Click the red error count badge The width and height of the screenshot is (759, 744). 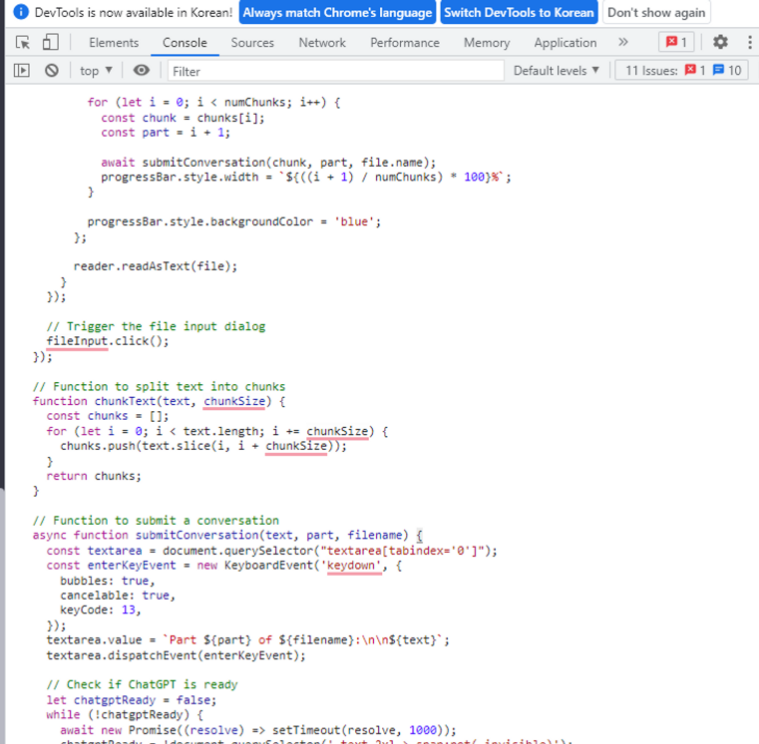677,42
